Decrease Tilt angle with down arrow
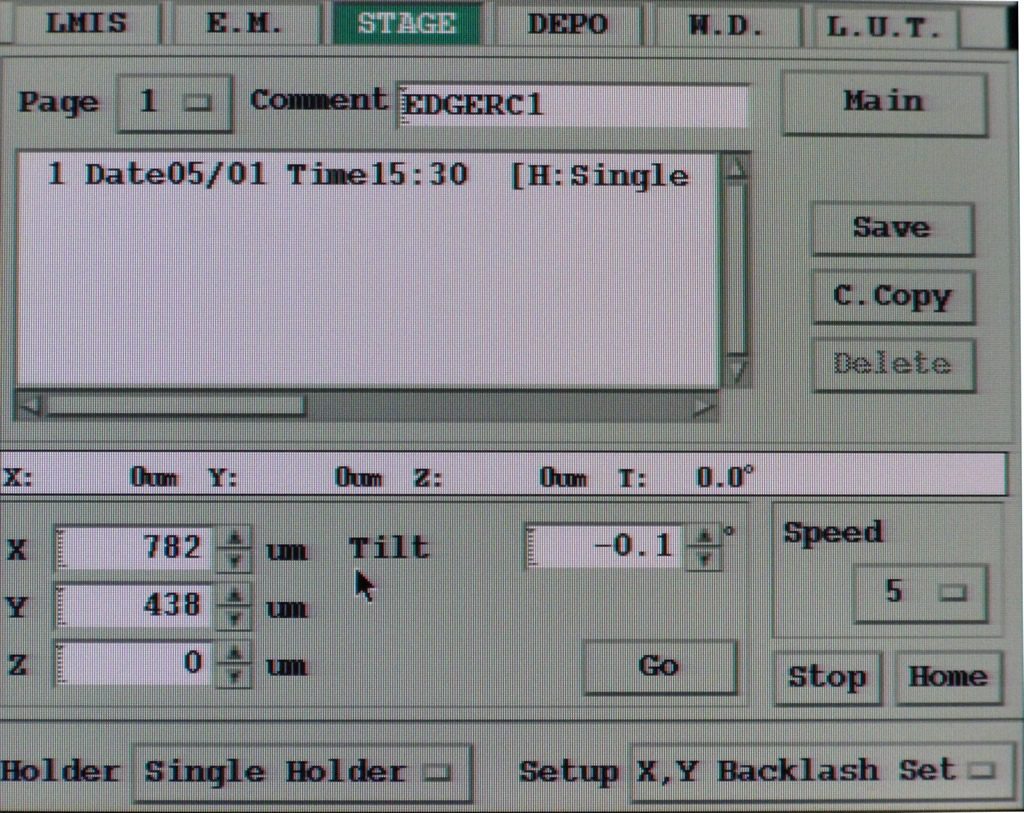 pyautogui.click(x=705, y=558)
